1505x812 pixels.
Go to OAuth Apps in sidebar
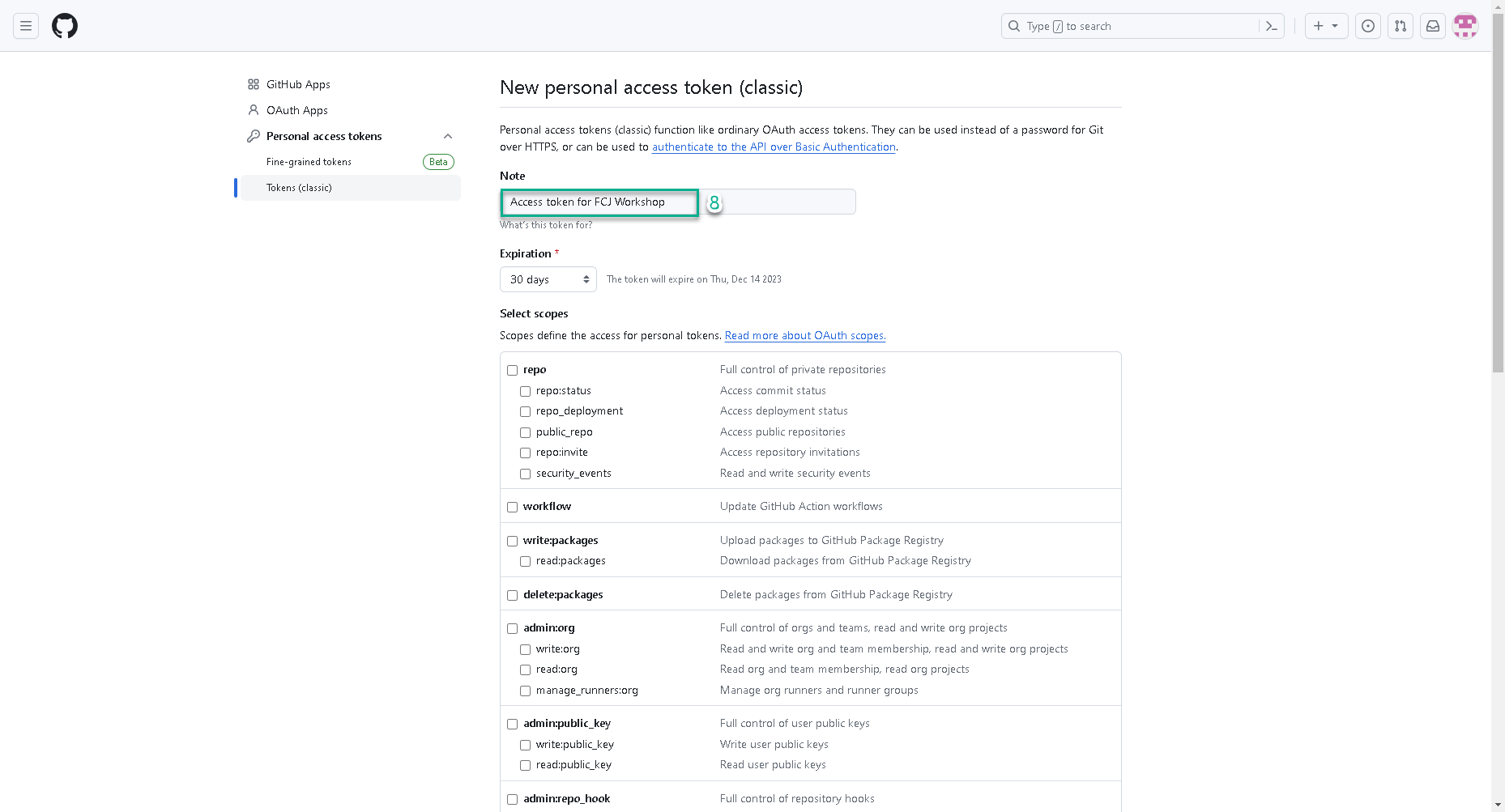296,110
